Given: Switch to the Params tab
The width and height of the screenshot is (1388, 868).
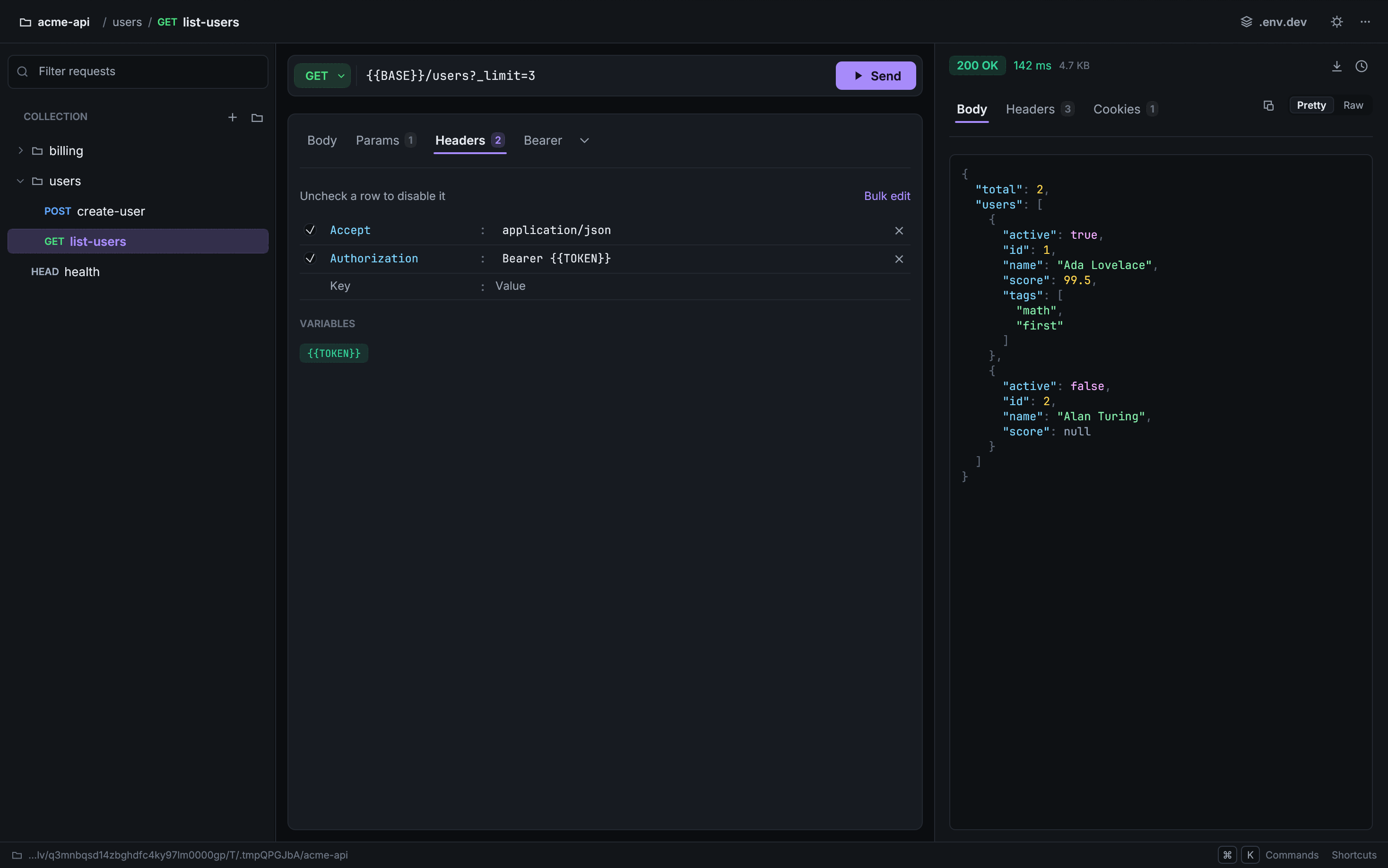Looking at the screenshot, I should [386, 141].
